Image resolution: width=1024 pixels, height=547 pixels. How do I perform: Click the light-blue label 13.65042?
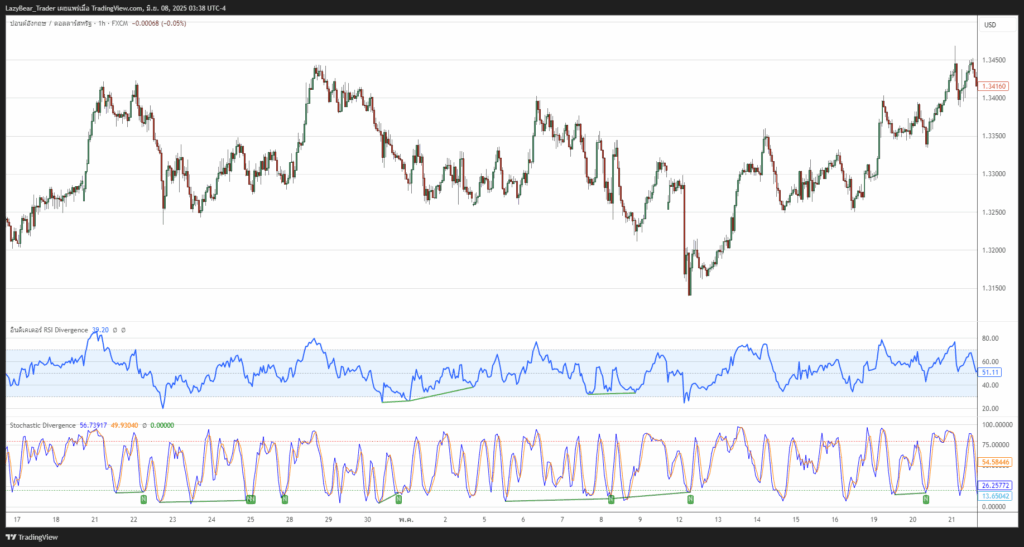click(x=996, y=496)
